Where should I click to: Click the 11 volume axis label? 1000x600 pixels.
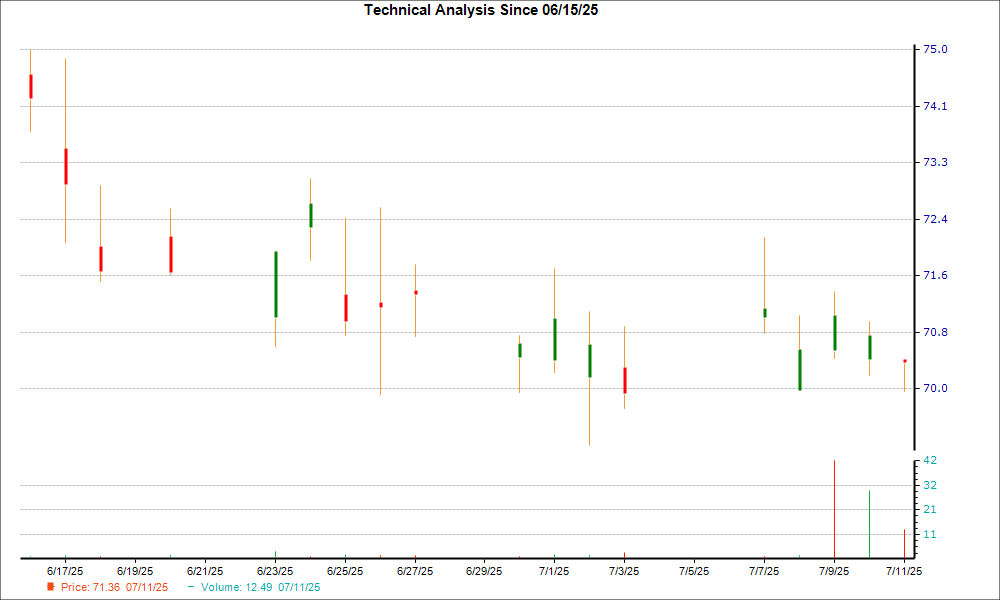(x=930, y=534)
